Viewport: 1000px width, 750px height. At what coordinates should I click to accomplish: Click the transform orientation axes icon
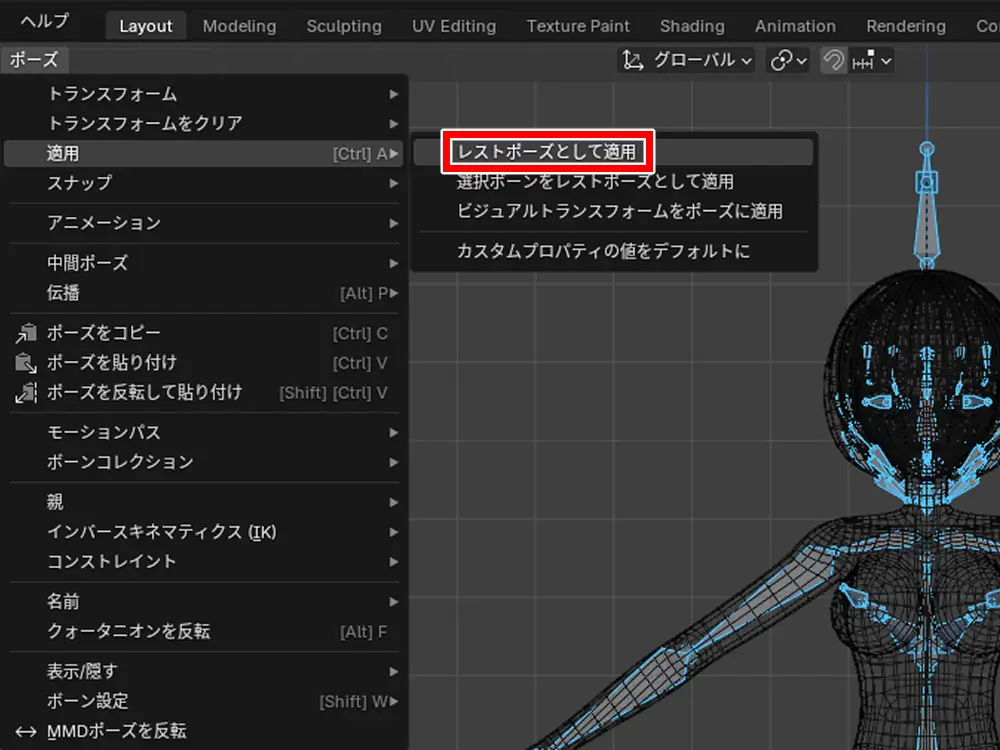631,61
